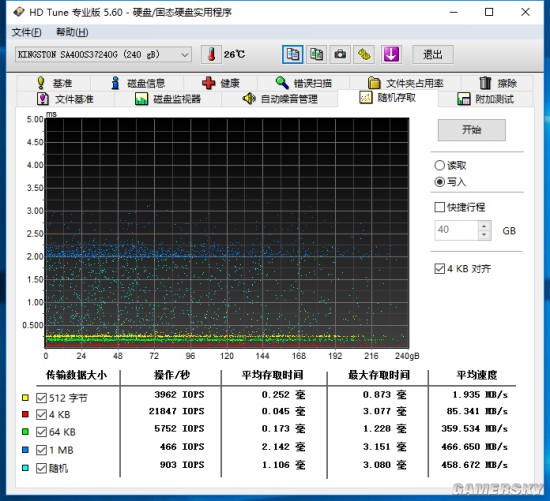Switch to the 磁盘监视器 tab
This screenshot has width=550, height=501.
coord(168,99)
